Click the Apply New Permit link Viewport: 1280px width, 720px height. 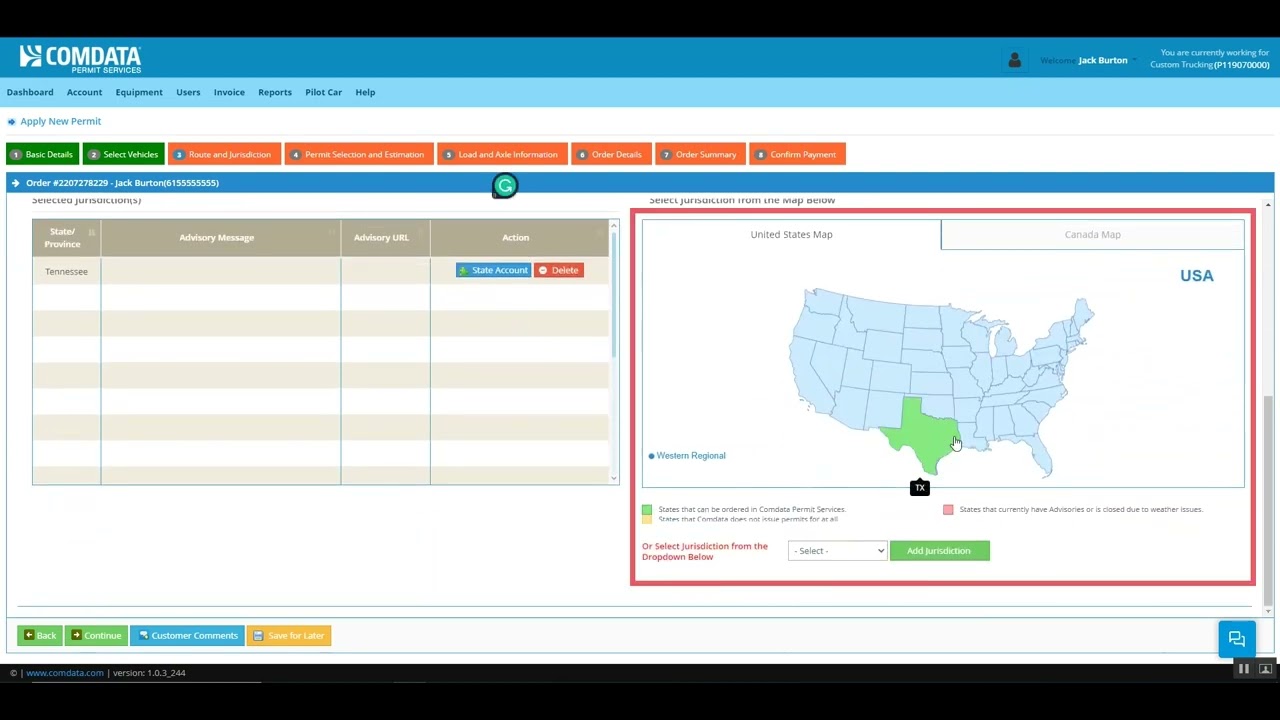61,122
